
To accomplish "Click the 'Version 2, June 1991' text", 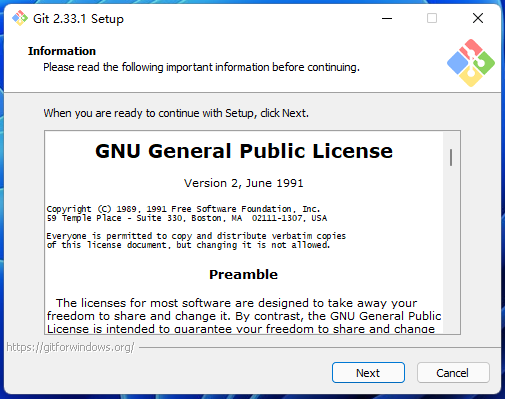I will tap(244, 183).
